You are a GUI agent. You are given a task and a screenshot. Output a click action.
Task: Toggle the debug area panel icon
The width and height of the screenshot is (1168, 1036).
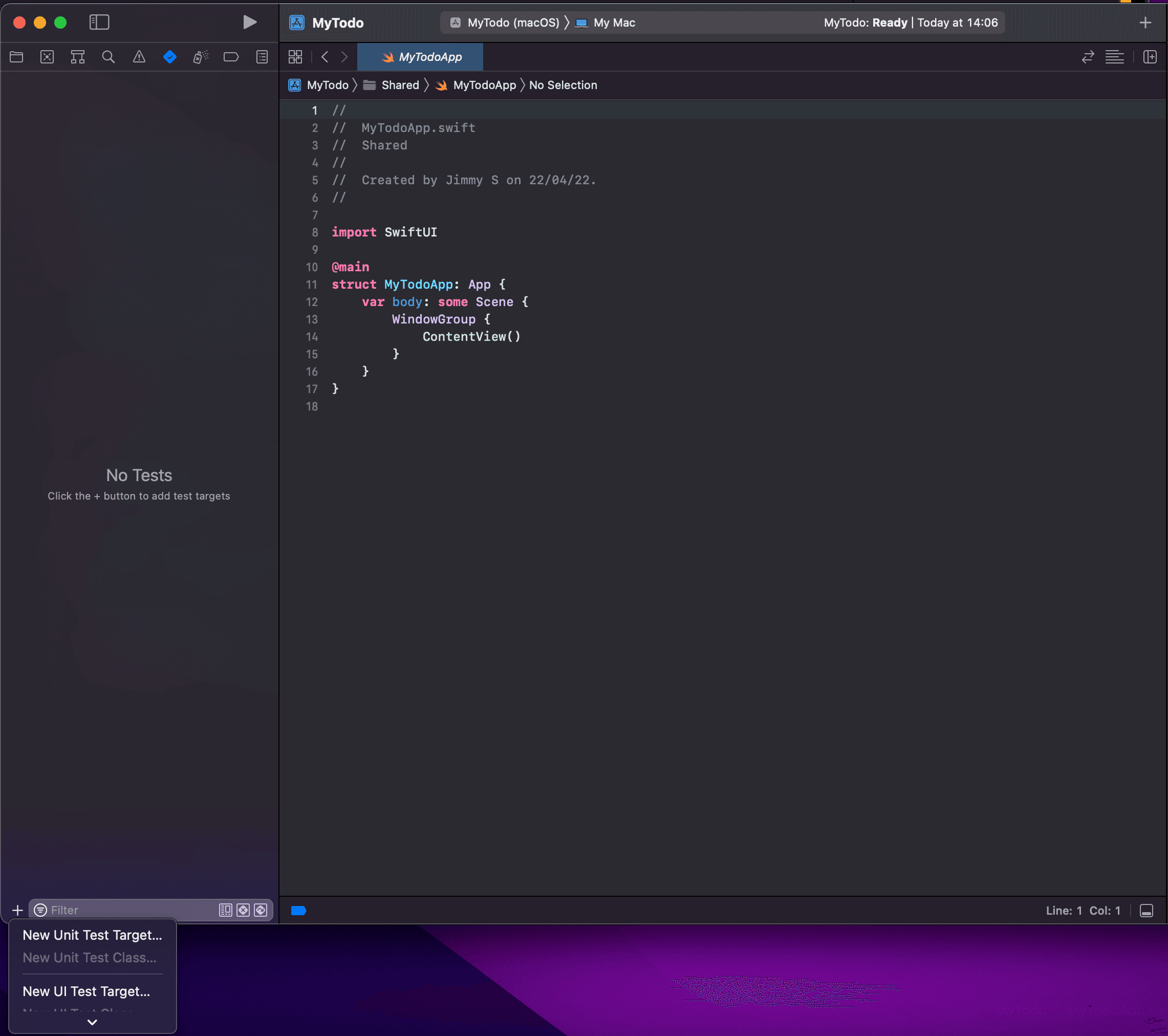1147,910
